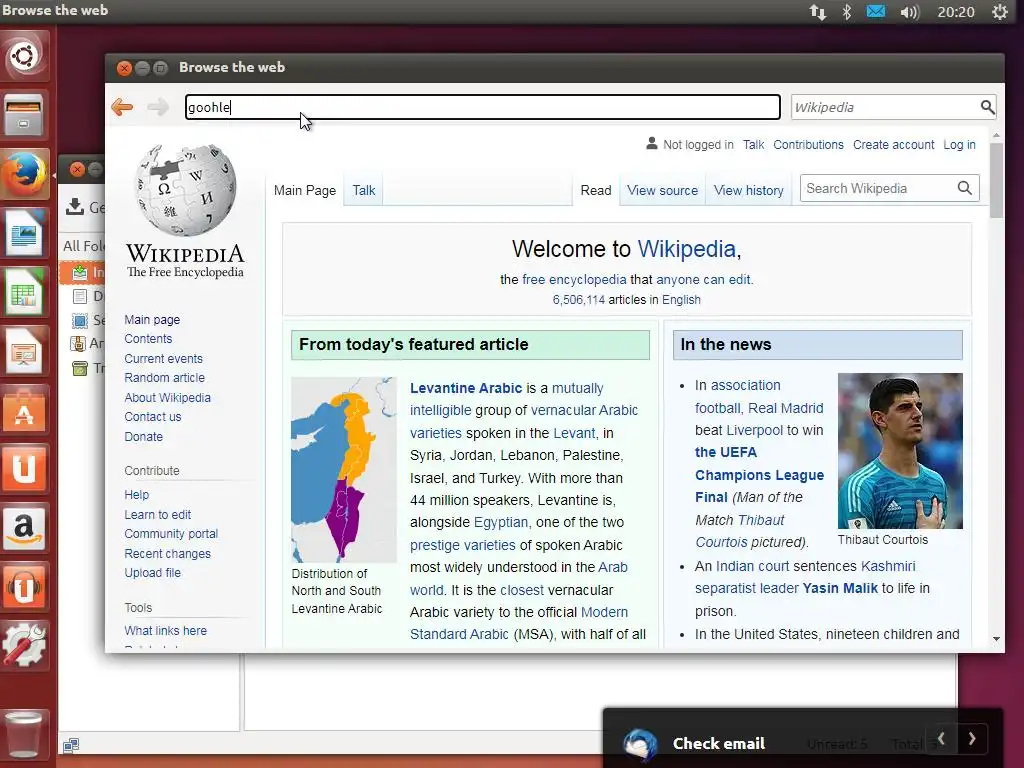Click the Bluetooth indicator in top panel
1024x768 pixels.
[847, 12]
